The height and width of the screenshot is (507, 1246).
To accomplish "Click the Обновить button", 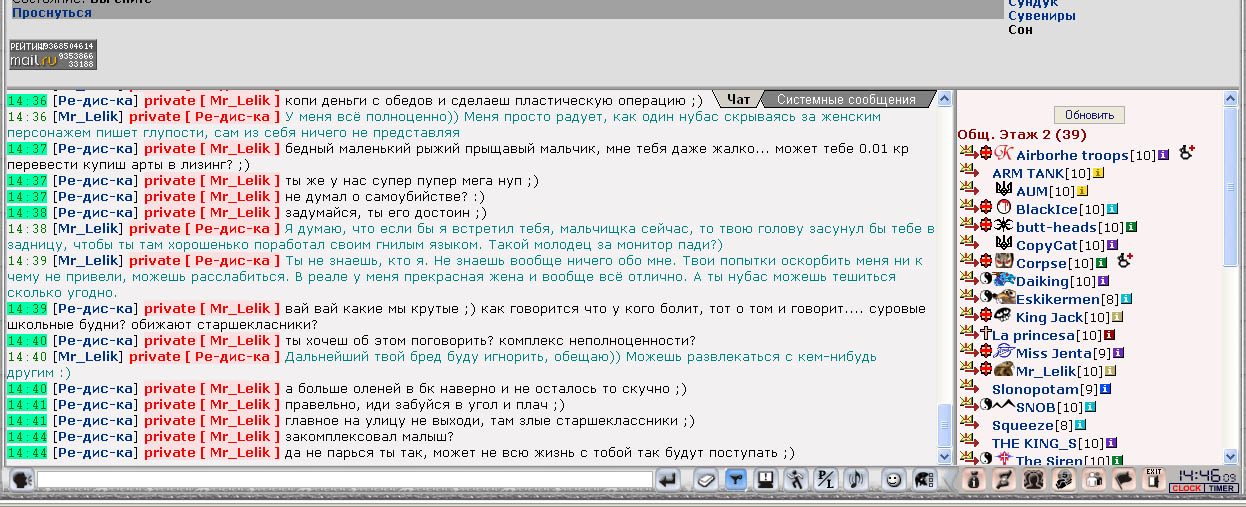I will pos(1089,115).
